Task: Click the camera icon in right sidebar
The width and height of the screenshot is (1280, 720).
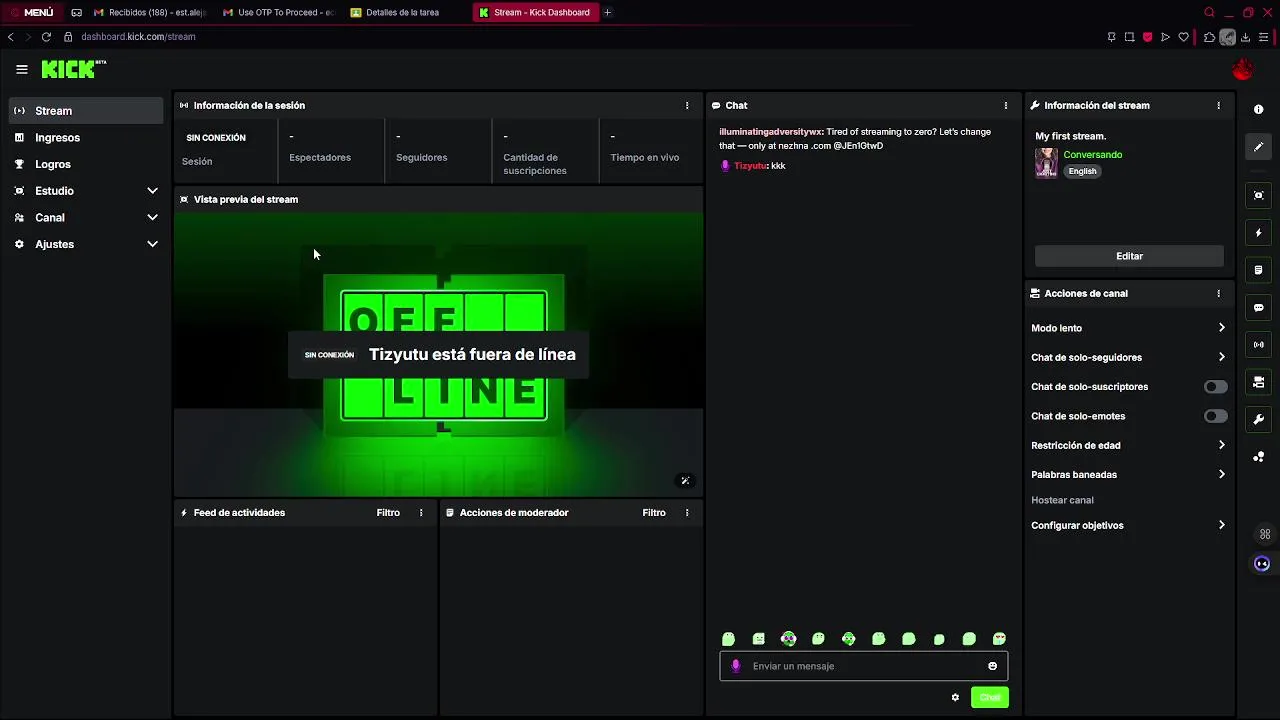Action: [1259, 383]
